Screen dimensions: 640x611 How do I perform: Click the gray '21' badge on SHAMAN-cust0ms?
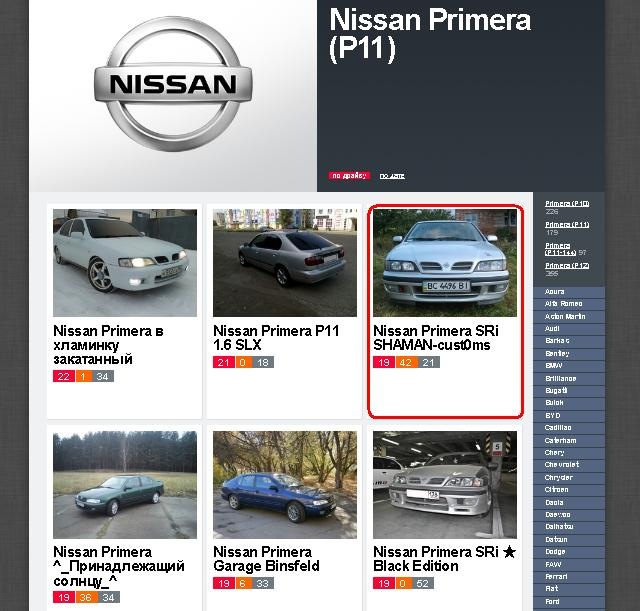429,362
